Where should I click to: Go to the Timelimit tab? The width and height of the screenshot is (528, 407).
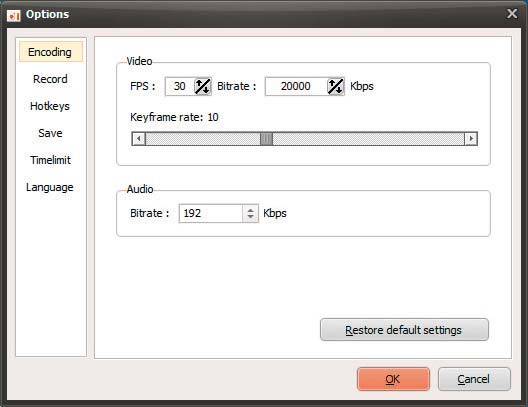(51, 160)
